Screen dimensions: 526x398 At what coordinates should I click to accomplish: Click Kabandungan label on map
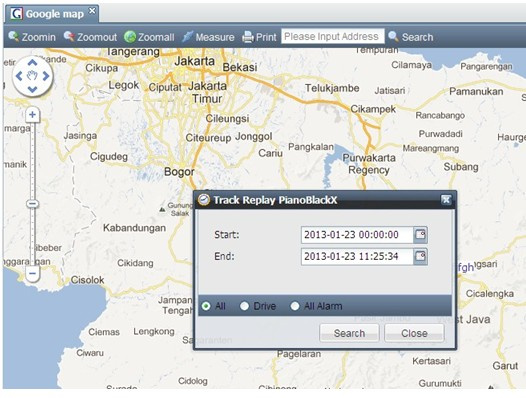click(134, 228)
